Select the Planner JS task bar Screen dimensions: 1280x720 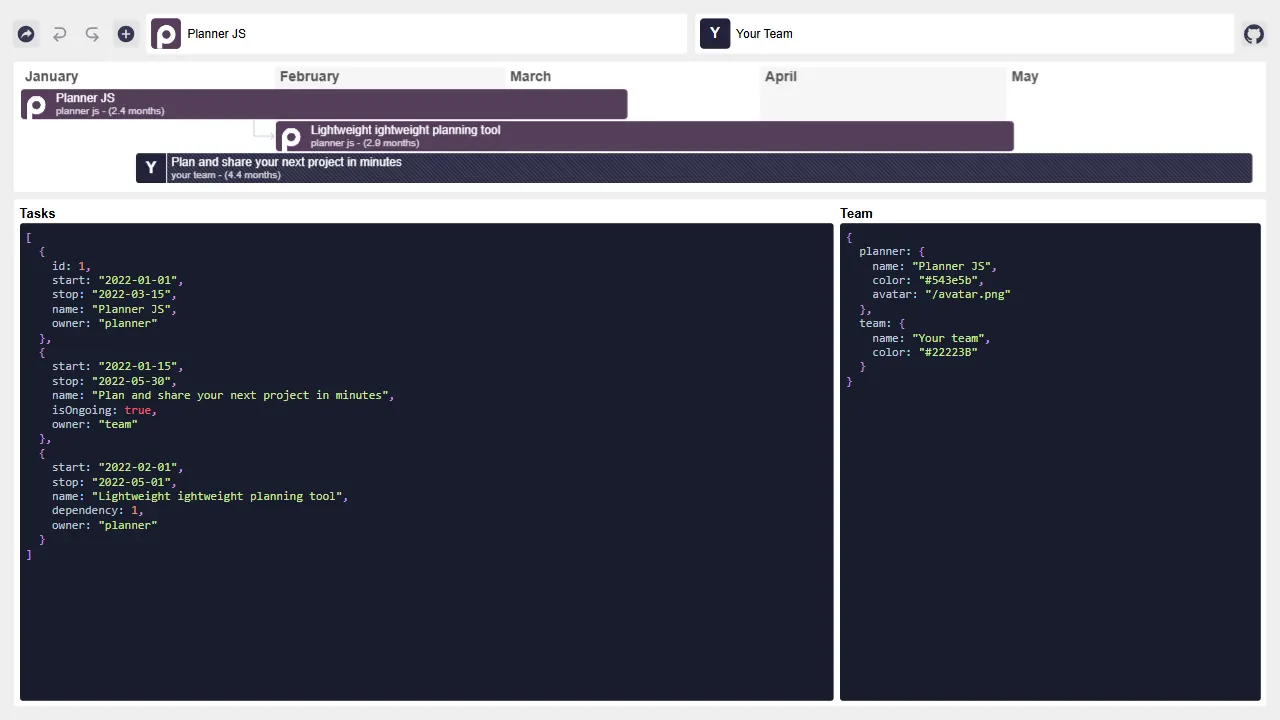tap(324, 104)
